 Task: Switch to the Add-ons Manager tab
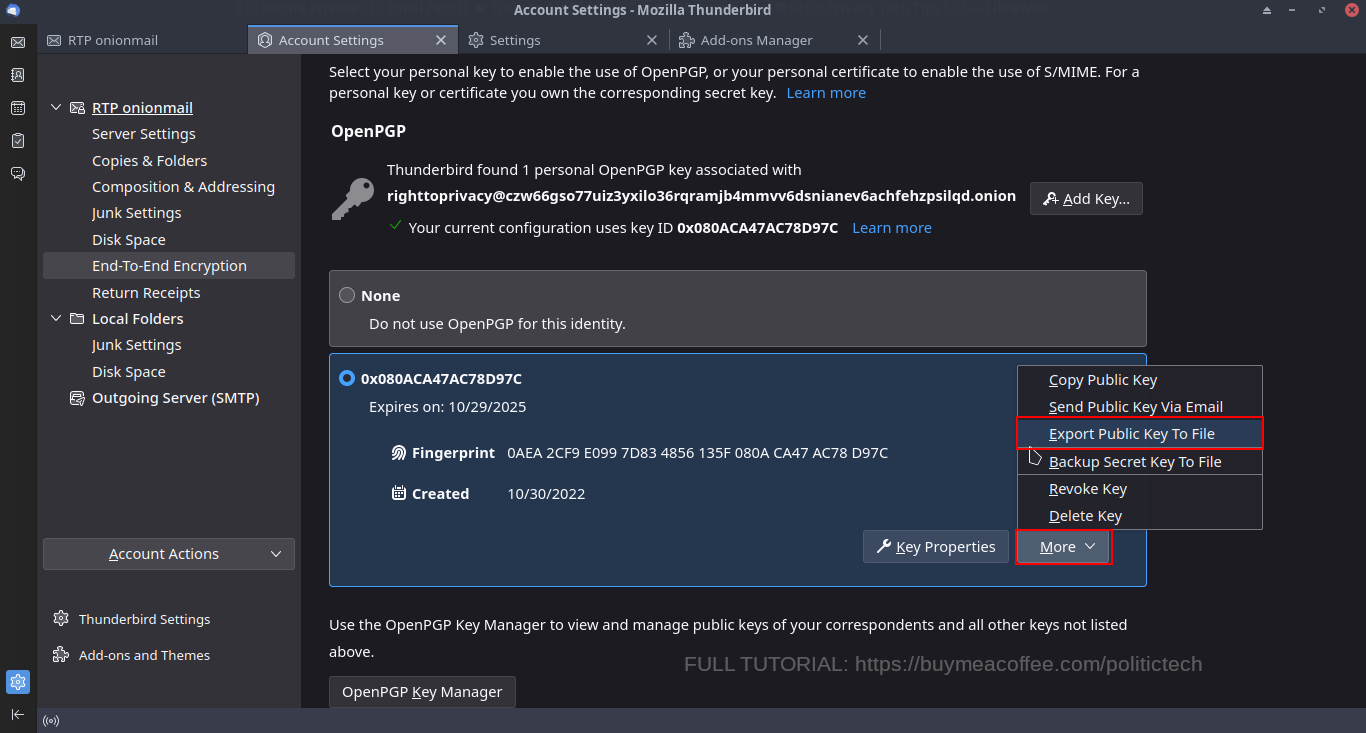pos(775,40)
